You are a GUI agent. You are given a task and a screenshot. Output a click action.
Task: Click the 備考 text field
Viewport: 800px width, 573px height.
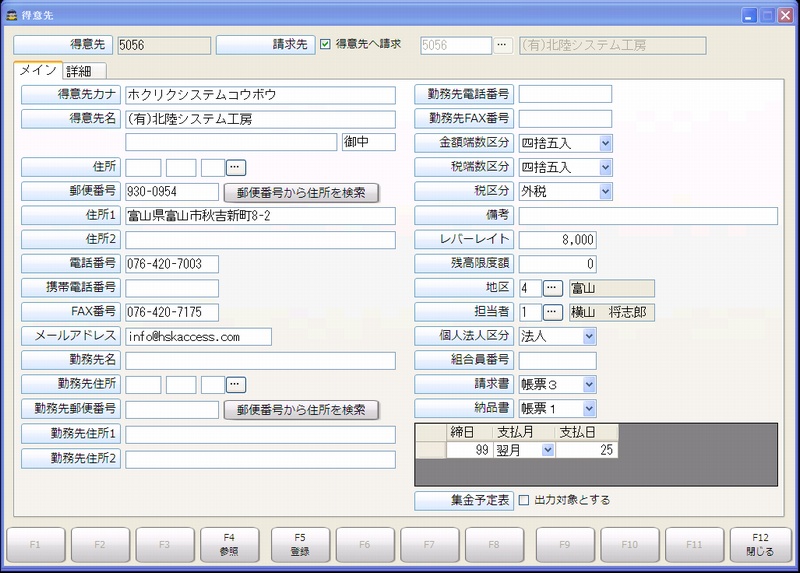(647, 216)
